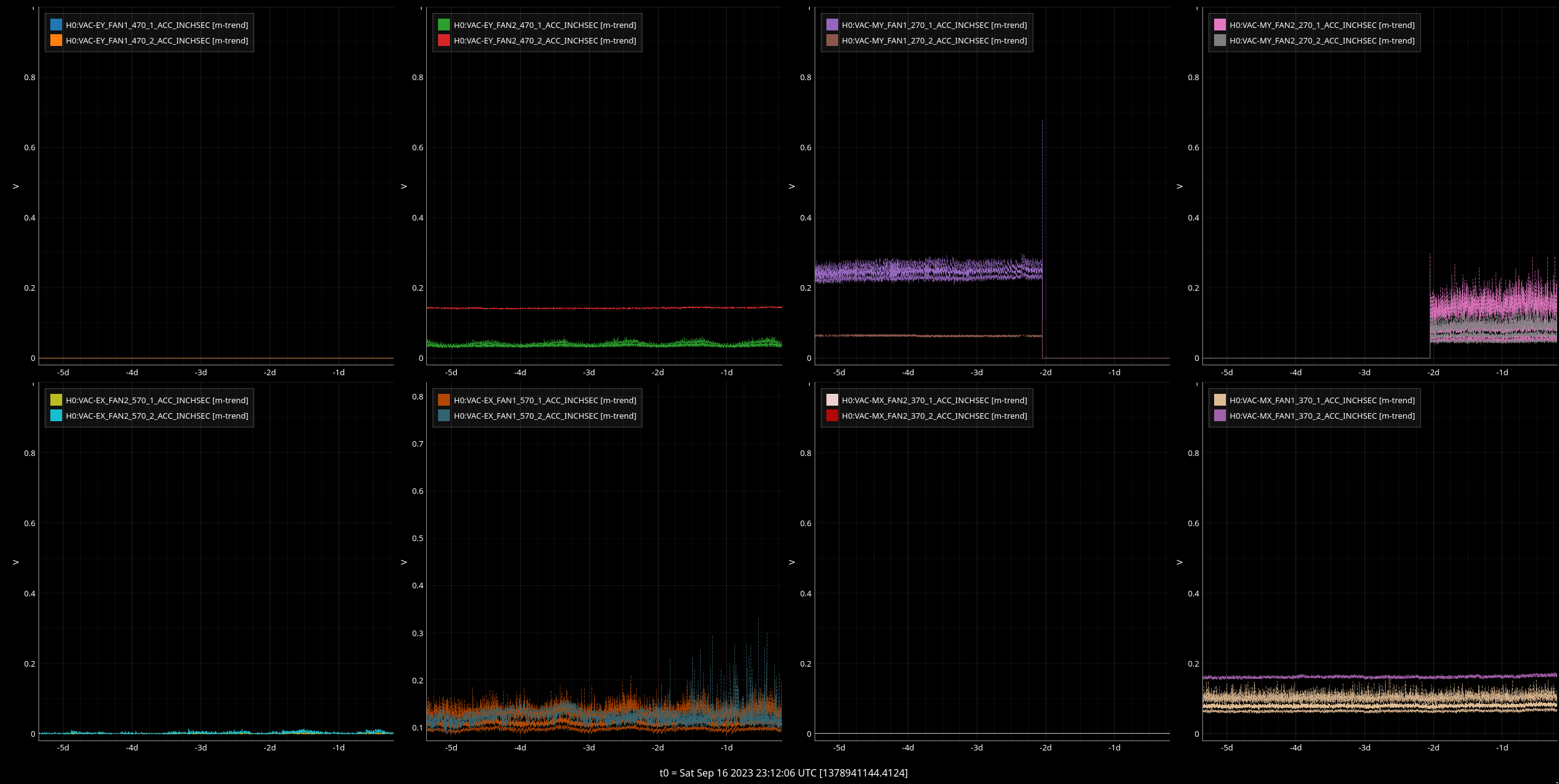1559x784 pixels.
Task: Select H0:VAC-MY_FAN1_270_2_ACC_INCHSEC legend label
Action: tap(934, 41)
